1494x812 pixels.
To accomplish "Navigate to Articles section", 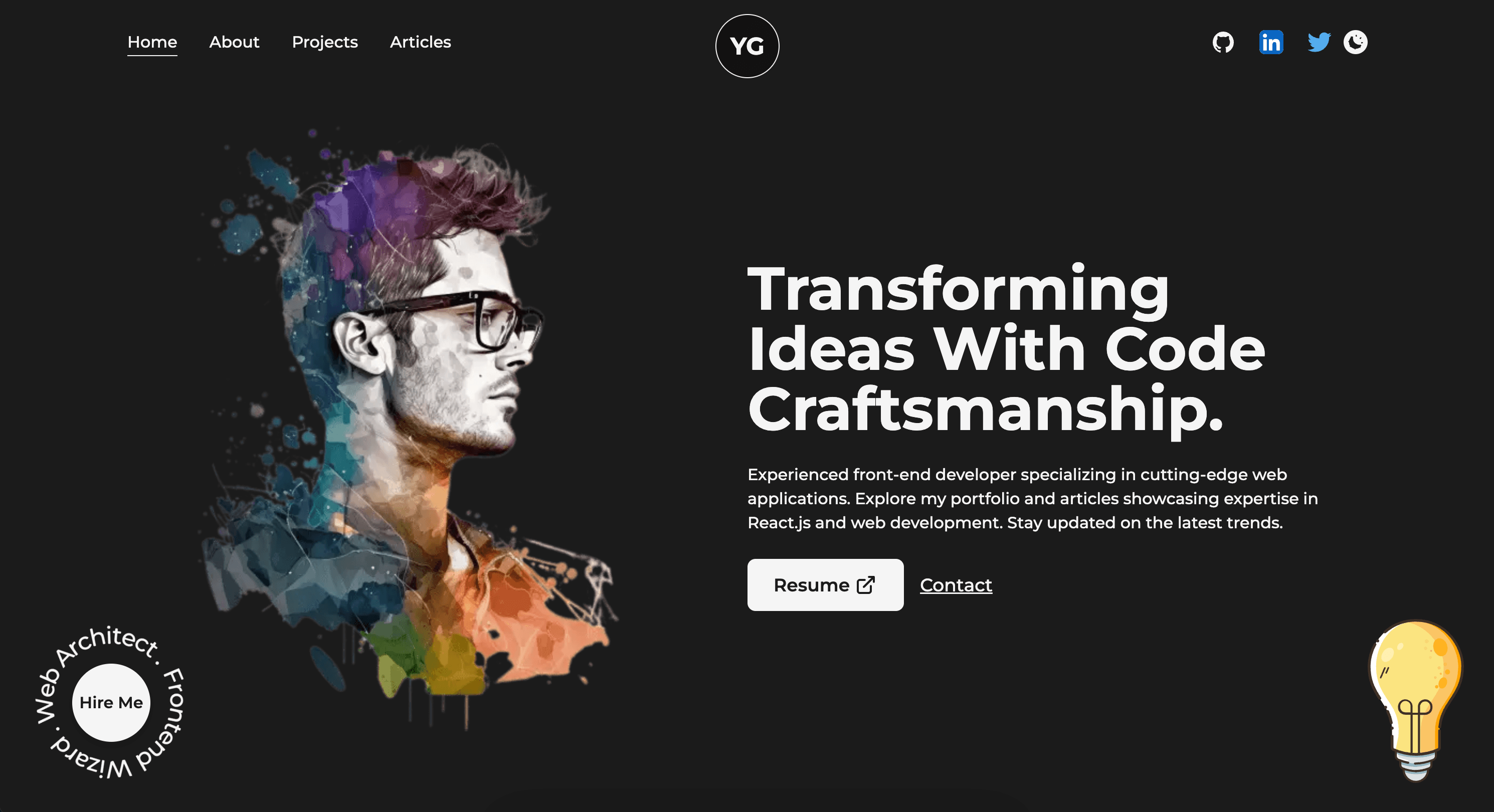I will tap(420, 42).
